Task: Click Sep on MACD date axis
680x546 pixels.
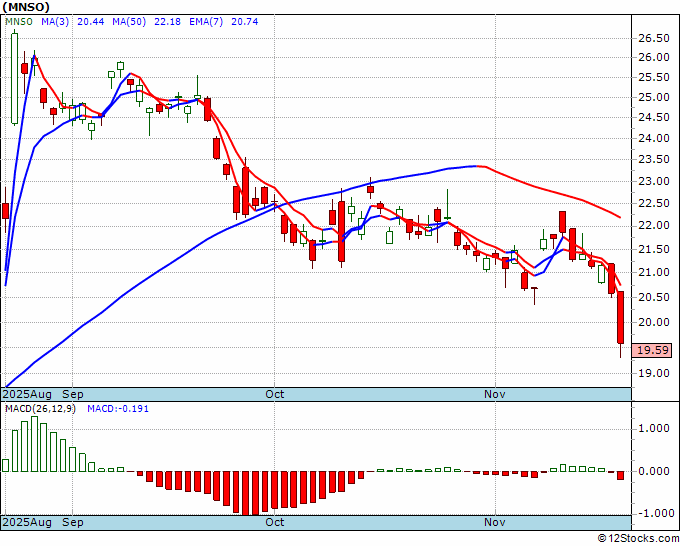Action: [72, 522]
